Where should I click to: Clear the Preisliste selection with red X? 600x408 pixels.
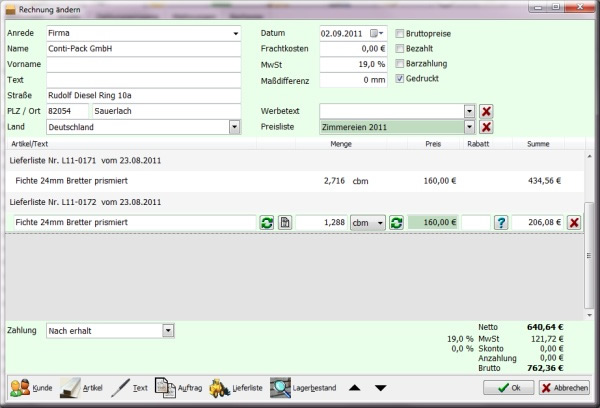coord(486,127)
